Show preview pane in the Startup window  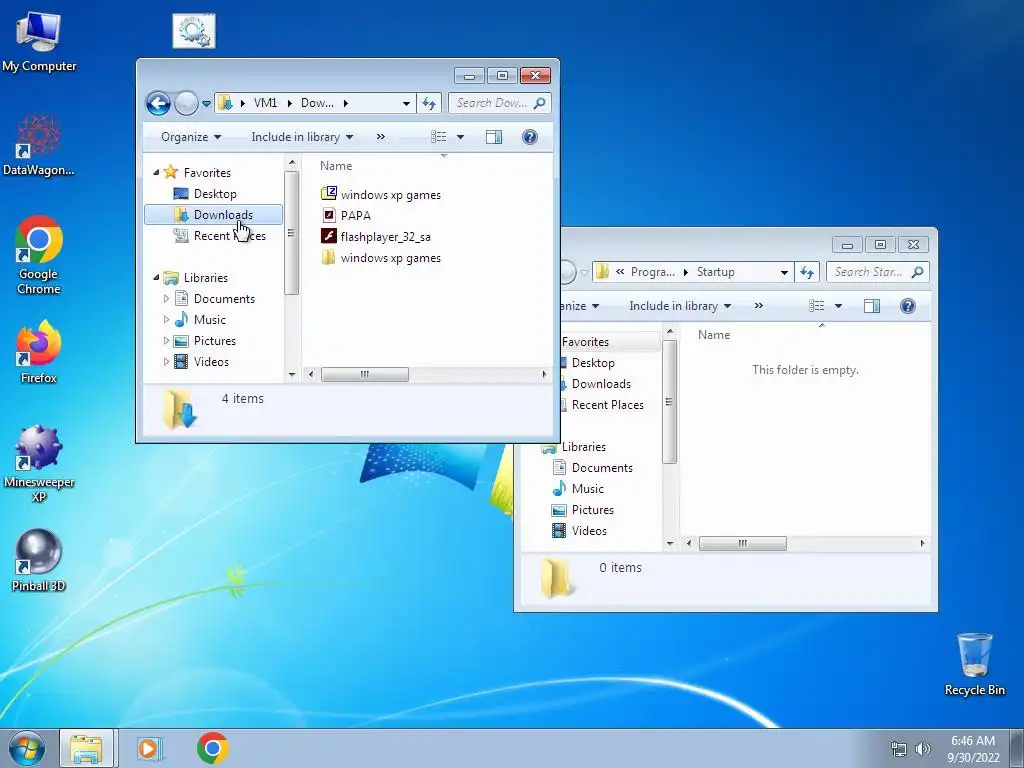(x=872, y=306)
